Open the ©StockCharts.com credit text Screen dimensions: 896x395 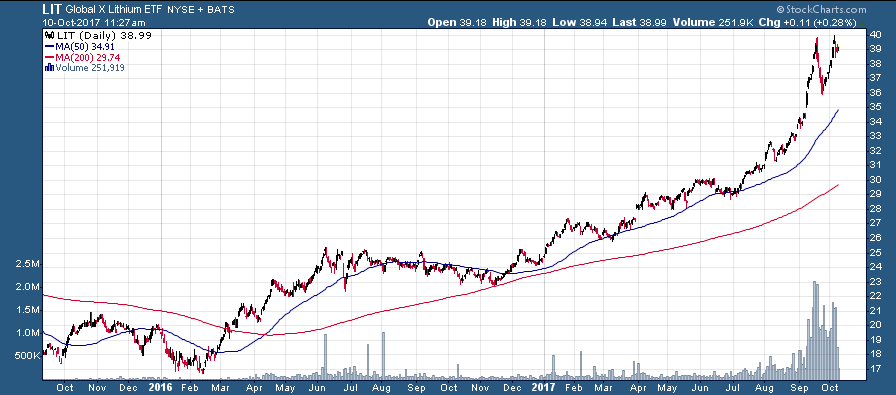(821, 10)
